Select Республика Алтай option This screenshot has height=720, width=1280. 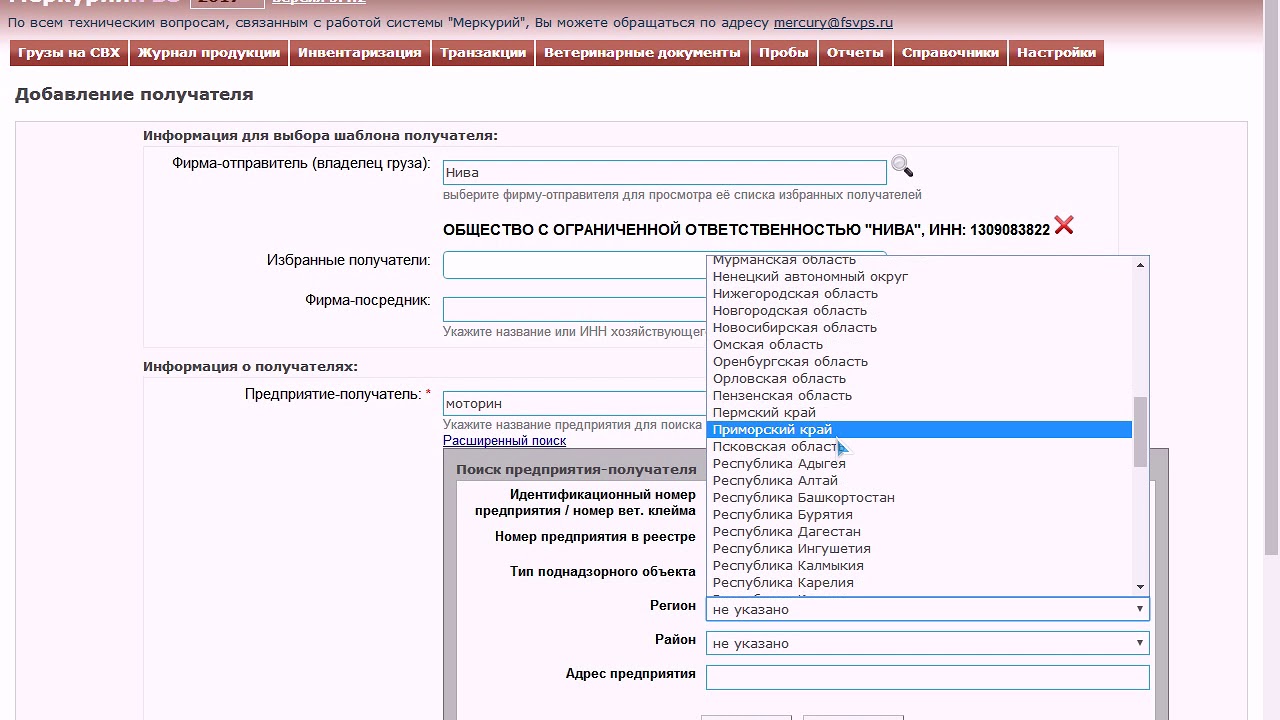click(x=919, y=480)
